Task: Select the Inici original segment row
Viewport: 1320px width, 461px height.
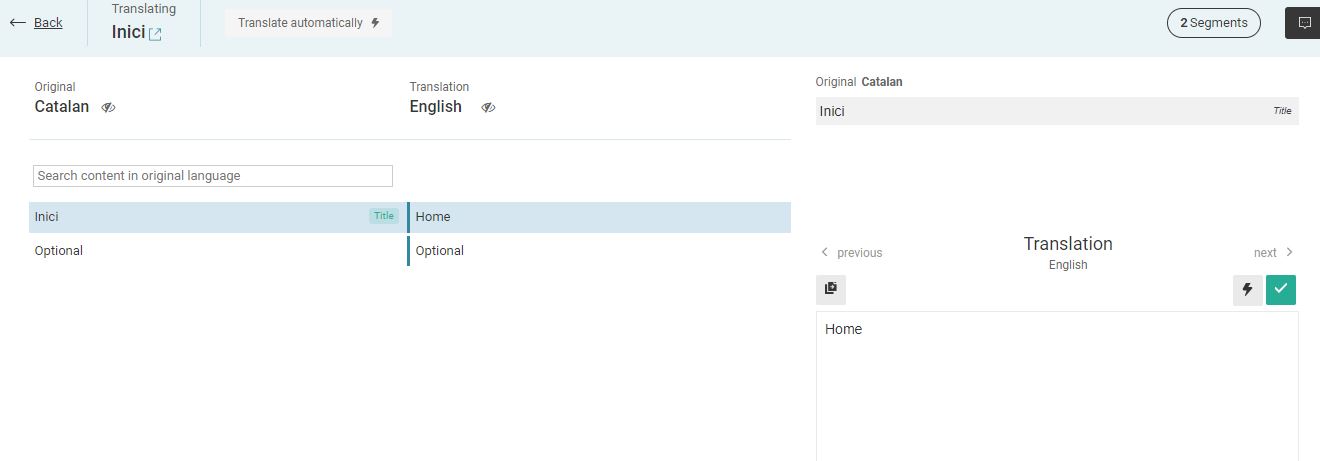Action: [x=217, y=217]
